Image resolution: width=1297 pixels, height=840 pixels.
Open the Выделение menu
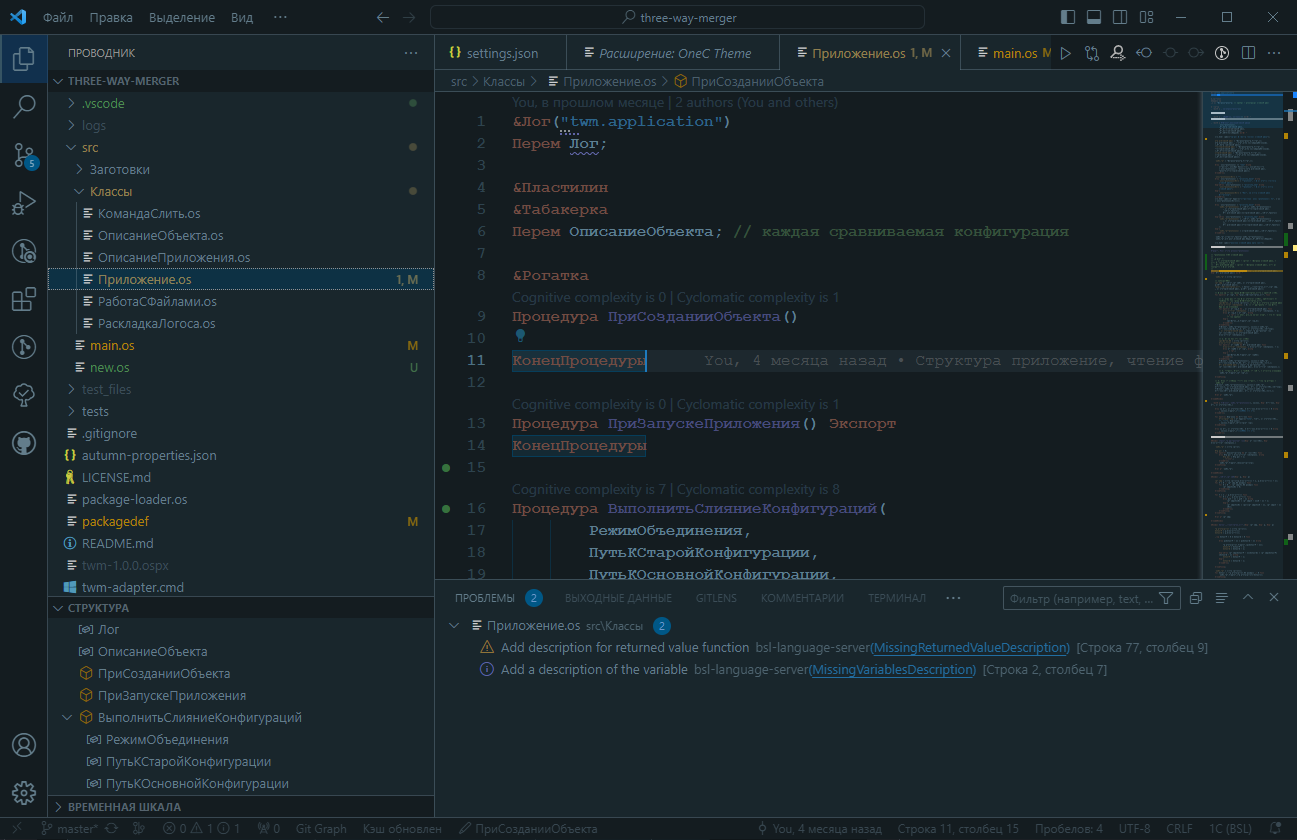(182, 17)
